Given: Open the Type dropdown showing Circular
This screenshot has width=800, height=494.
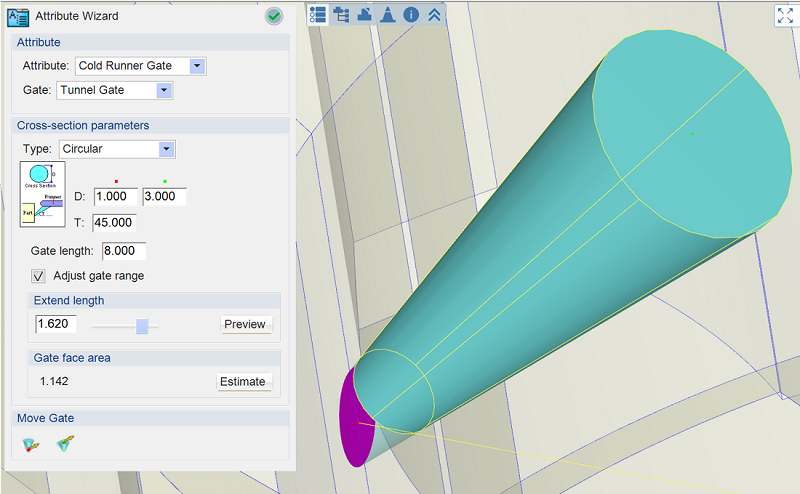Looking at the screenshot, I should (x=117, y=149).
